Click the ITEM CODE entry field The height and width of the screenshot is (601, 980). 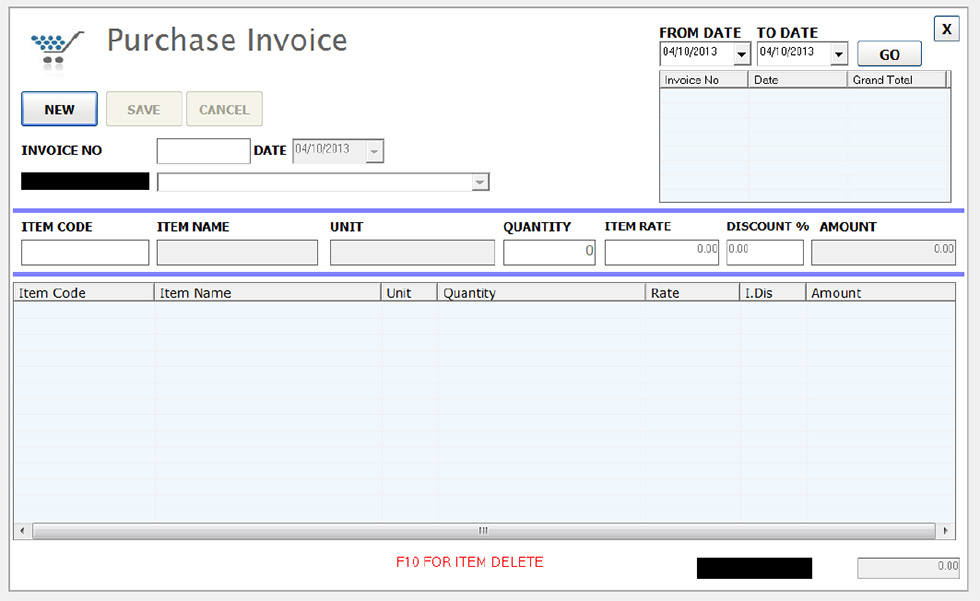[84, 252]
